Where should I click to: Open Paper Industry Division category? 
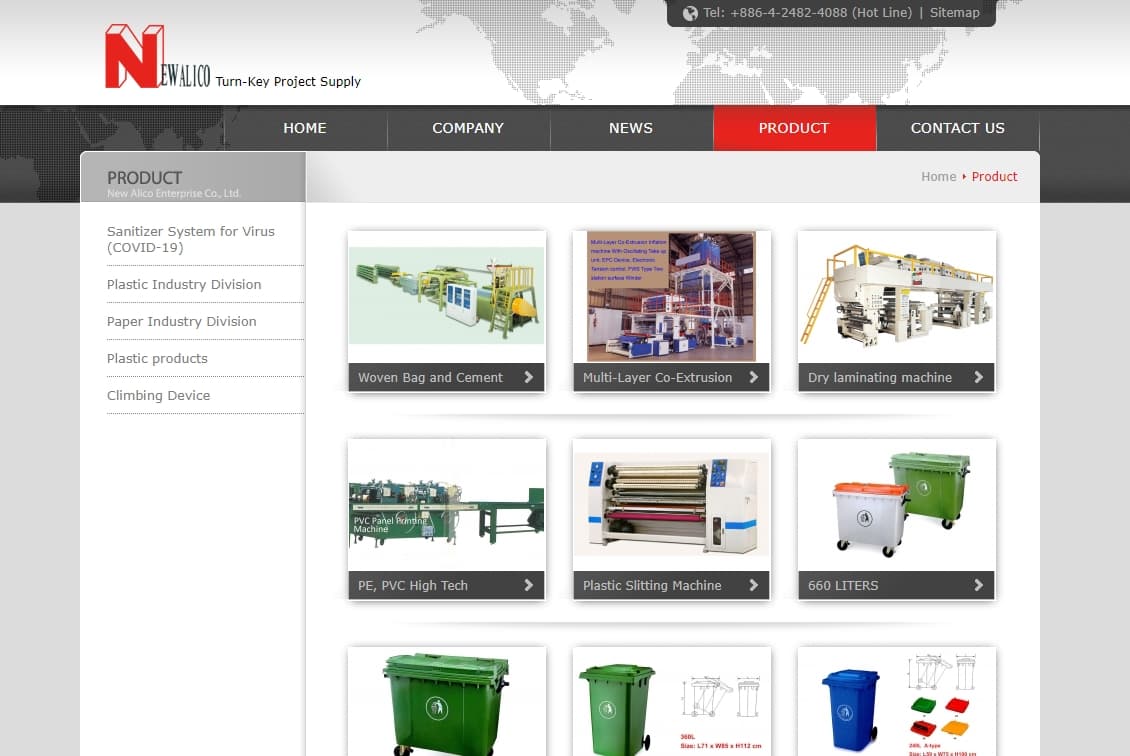point(182,321)
